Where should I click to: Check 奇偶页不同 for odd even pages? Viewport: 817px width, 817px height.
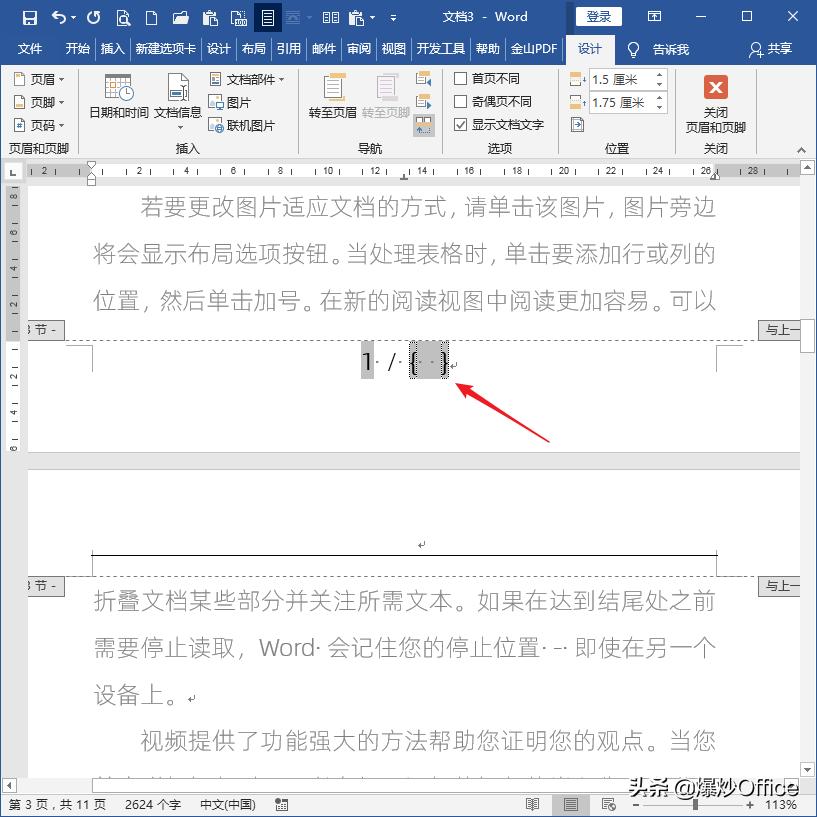[458, 101]
